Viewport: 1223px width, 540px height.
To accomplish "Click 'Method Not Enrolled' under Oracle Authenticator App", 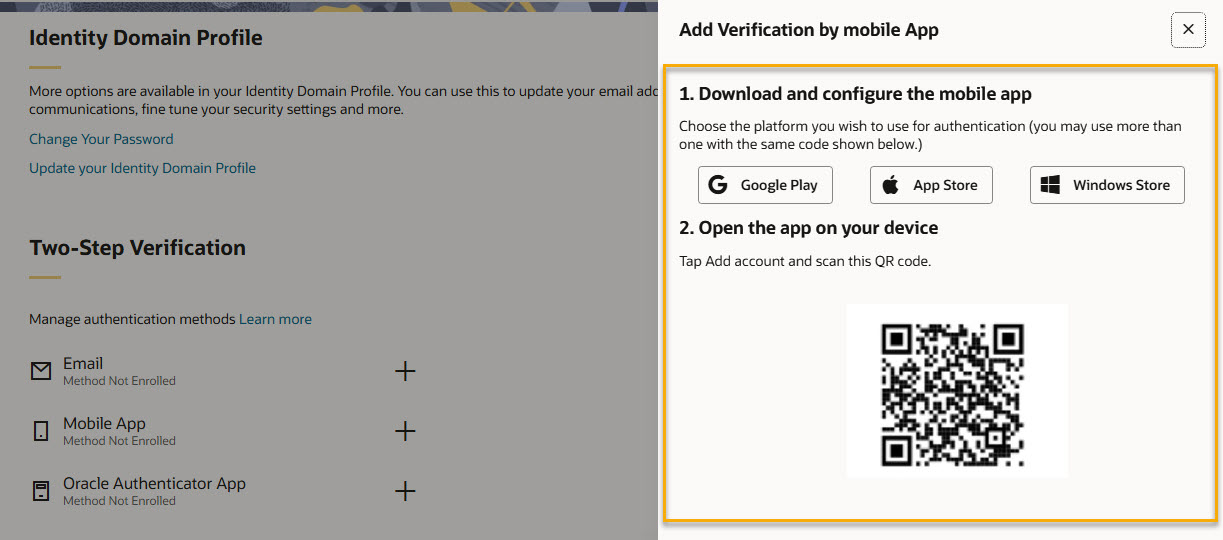I will 119,501.
